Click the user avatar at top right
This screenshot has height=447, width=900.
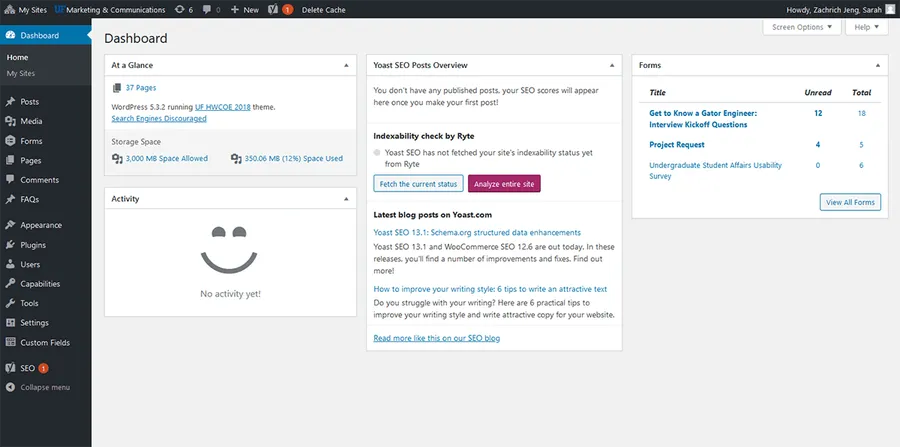point(890,10)
